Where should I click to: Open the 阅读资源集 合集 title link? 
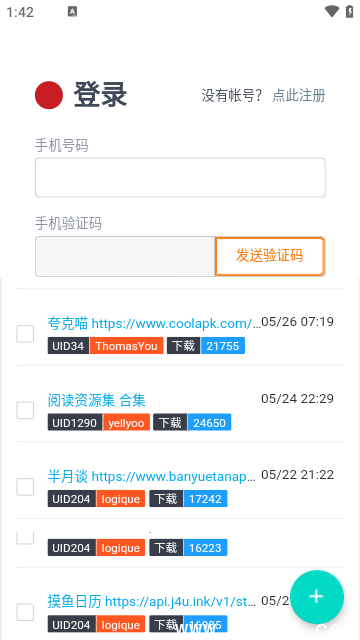click(x=97, y=400)
